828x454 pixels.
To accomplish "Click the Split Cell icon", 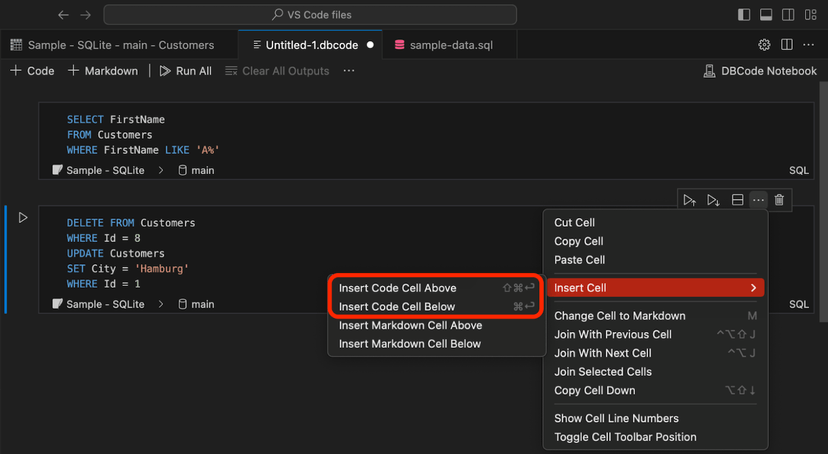I will click(737, 200).
